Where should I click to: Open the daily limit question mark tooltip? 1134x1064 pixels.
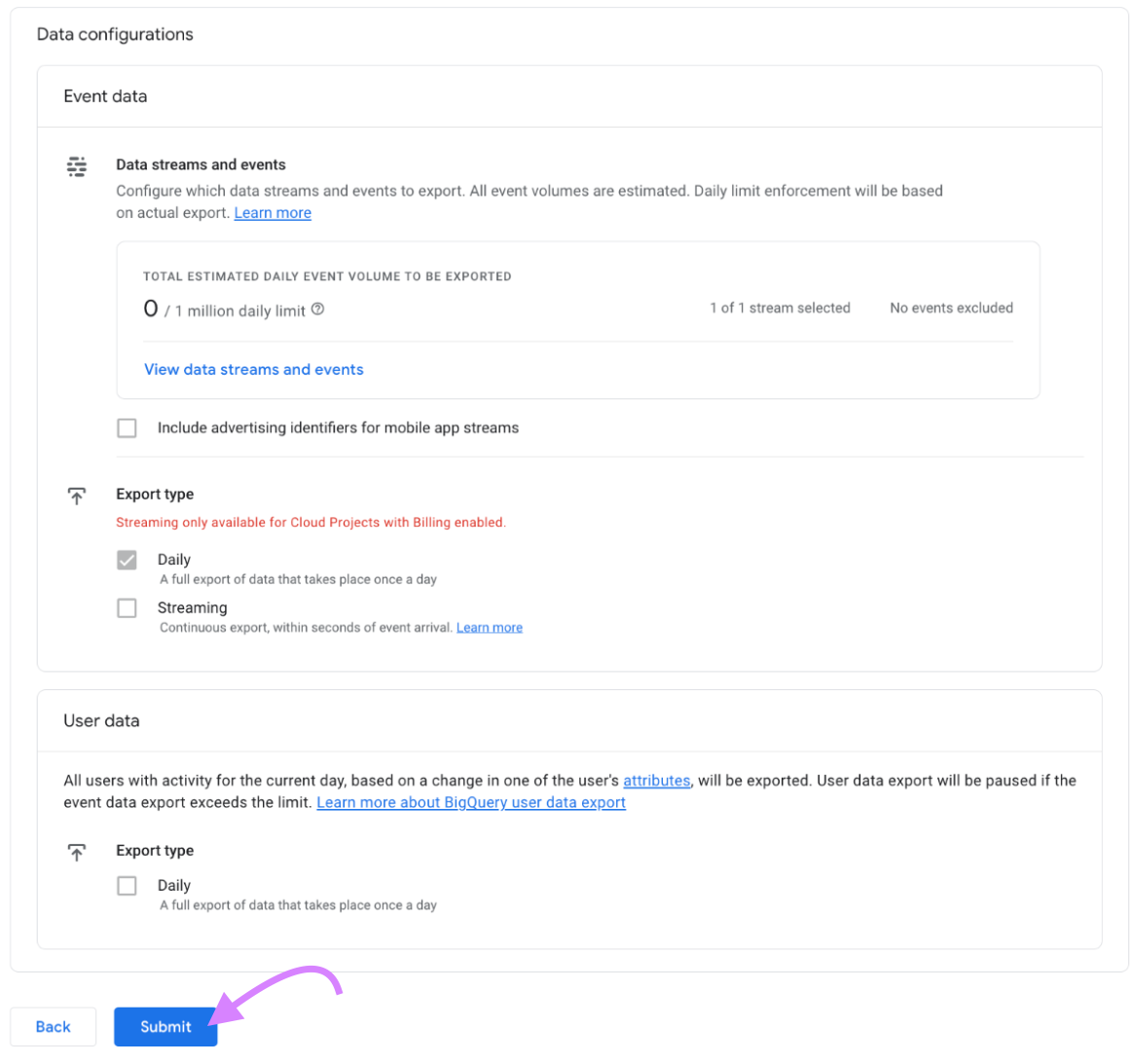316,308
